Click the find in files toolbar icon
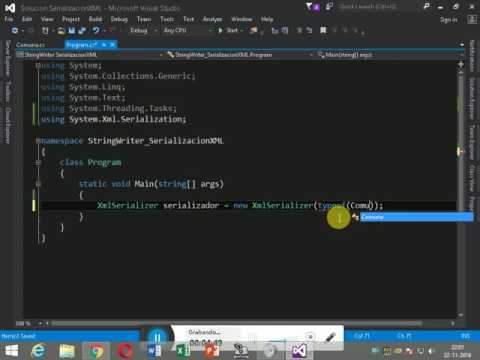The width and height of the screenshot is (480, 360). point(253,31)
